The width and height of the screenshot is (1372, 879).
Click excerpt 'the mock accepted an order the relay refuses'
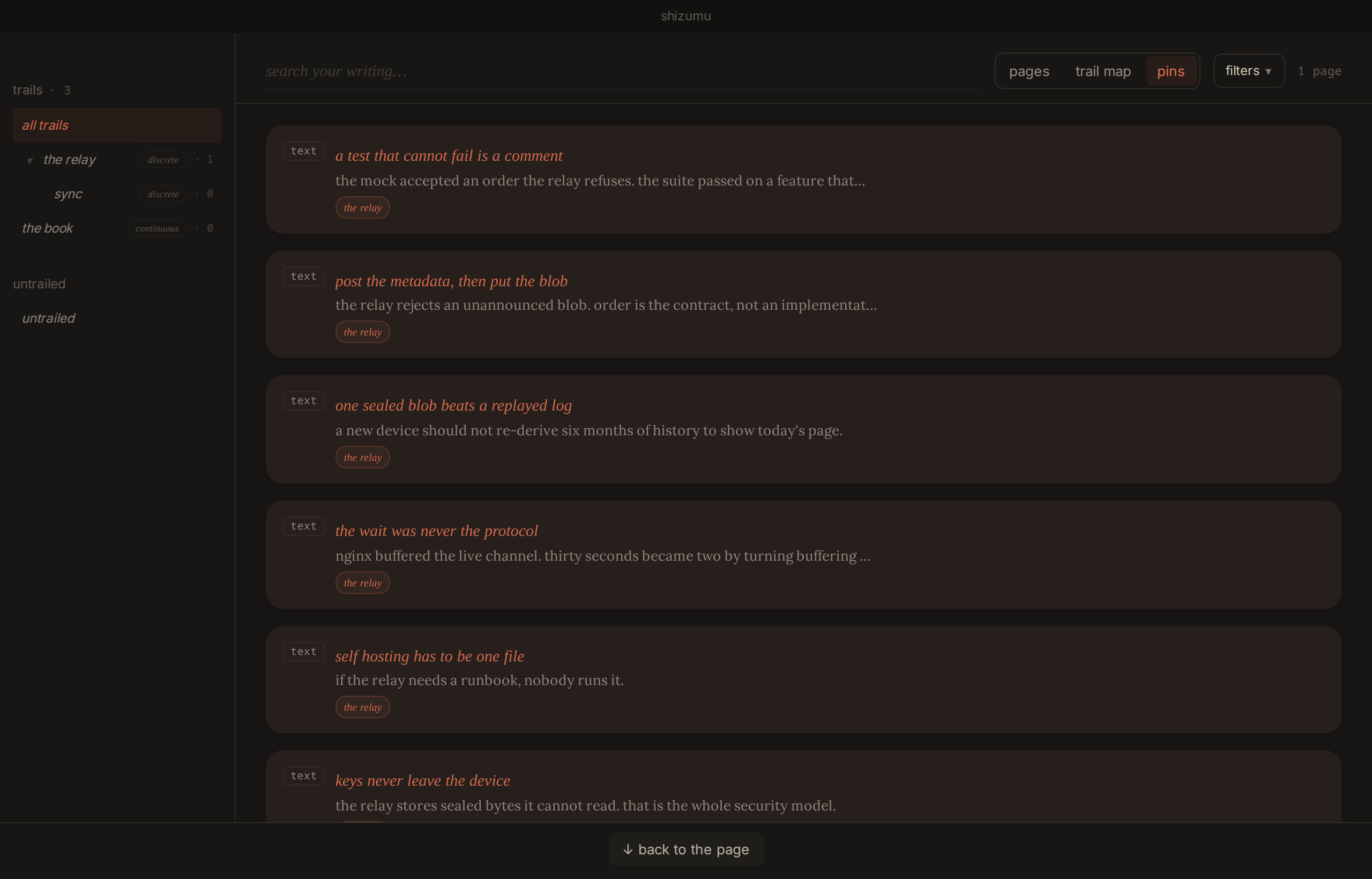(x=600, y=181)
